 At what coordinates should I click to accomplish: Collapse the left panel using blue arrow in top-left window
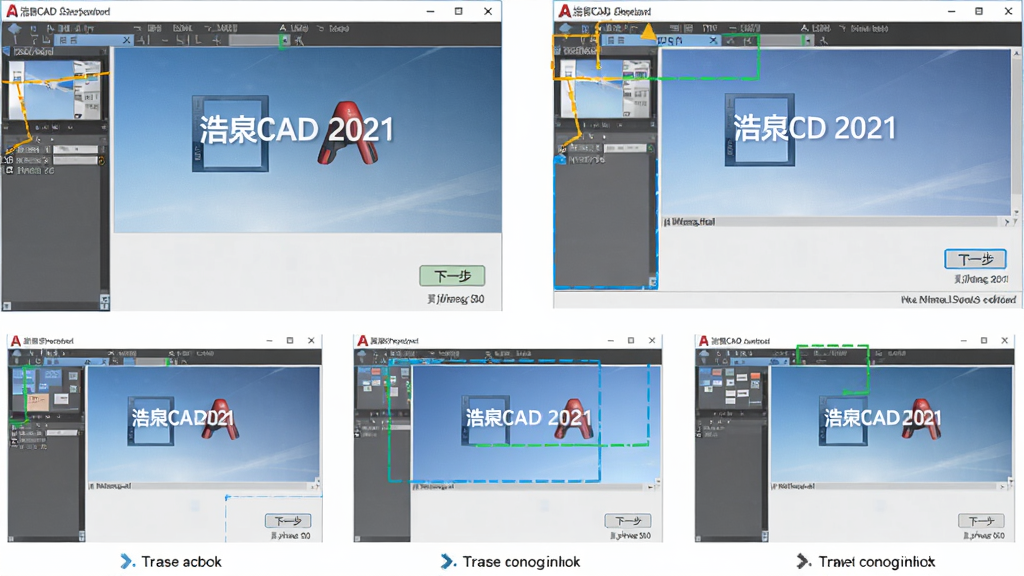[6, 51]
